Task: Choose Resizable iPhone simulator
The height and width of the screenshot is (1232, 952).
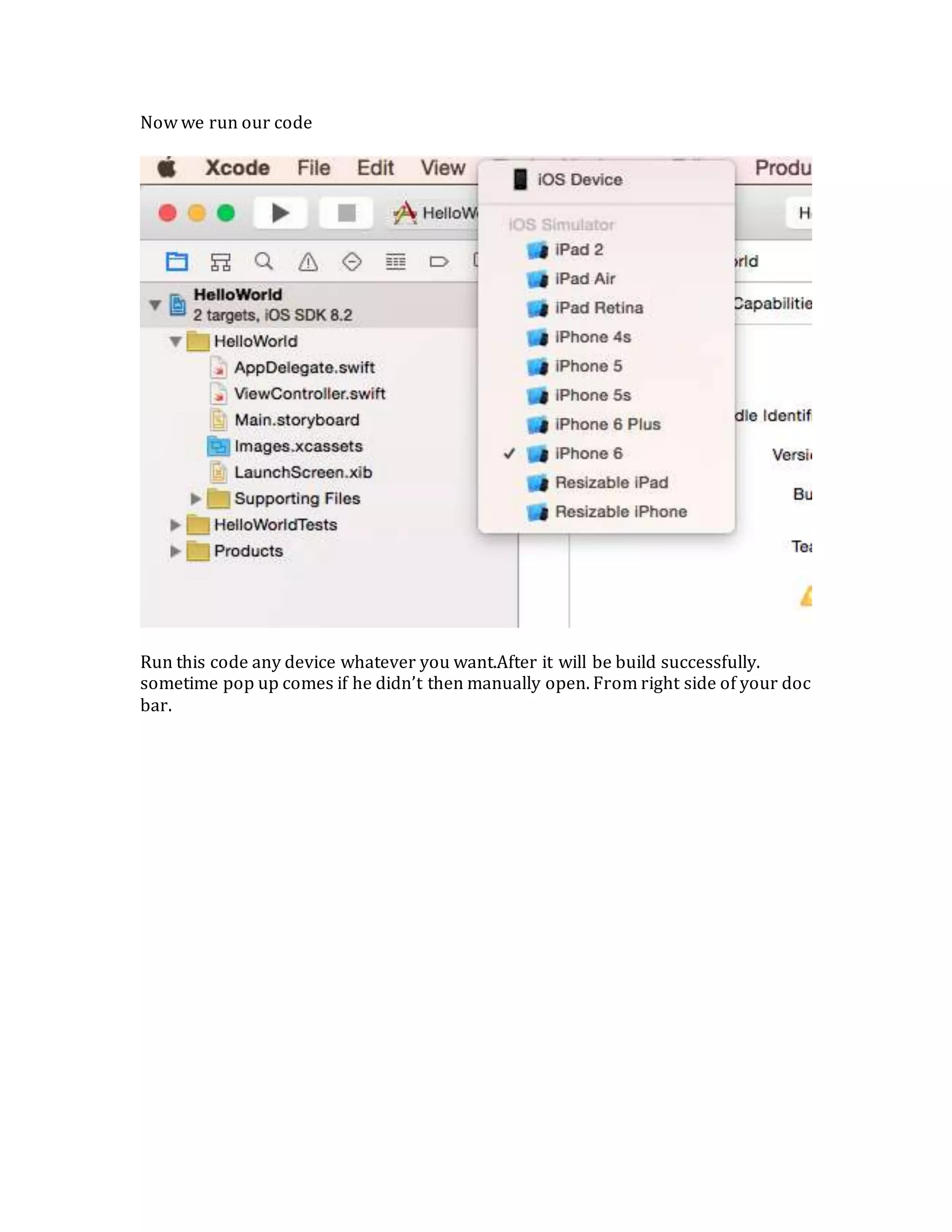Action: [606, 512]
